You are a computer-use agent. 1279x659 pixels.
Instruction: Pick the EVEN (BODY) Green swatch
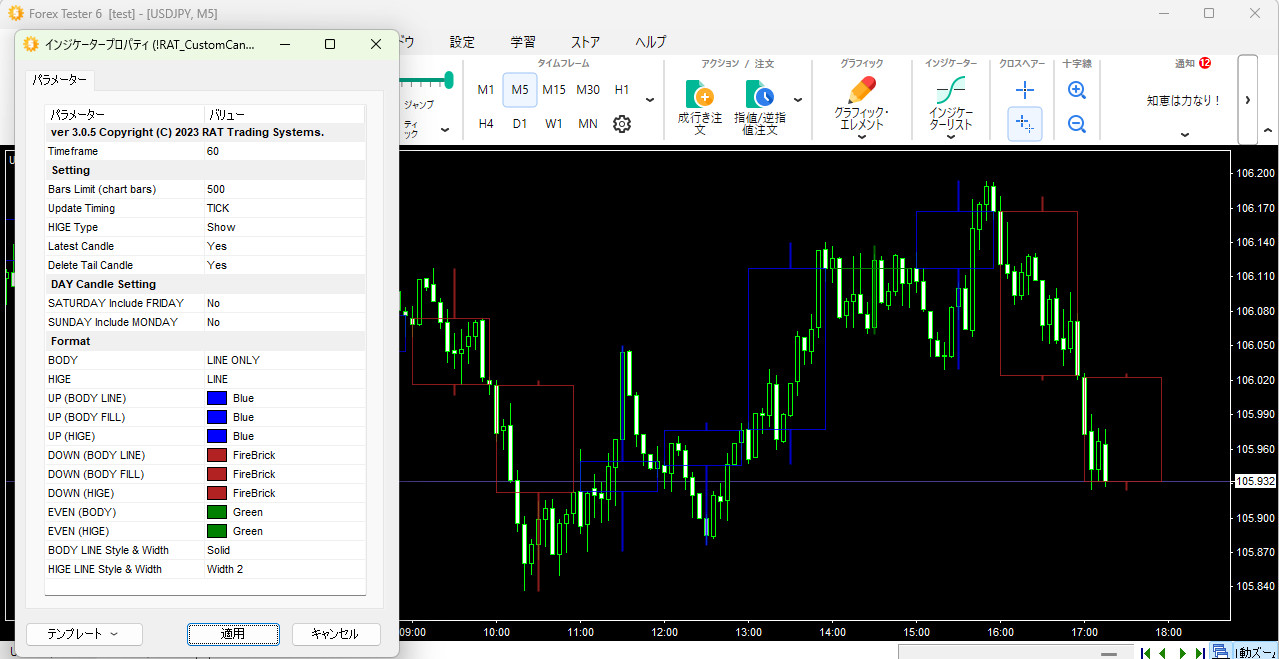click(217, 512)
